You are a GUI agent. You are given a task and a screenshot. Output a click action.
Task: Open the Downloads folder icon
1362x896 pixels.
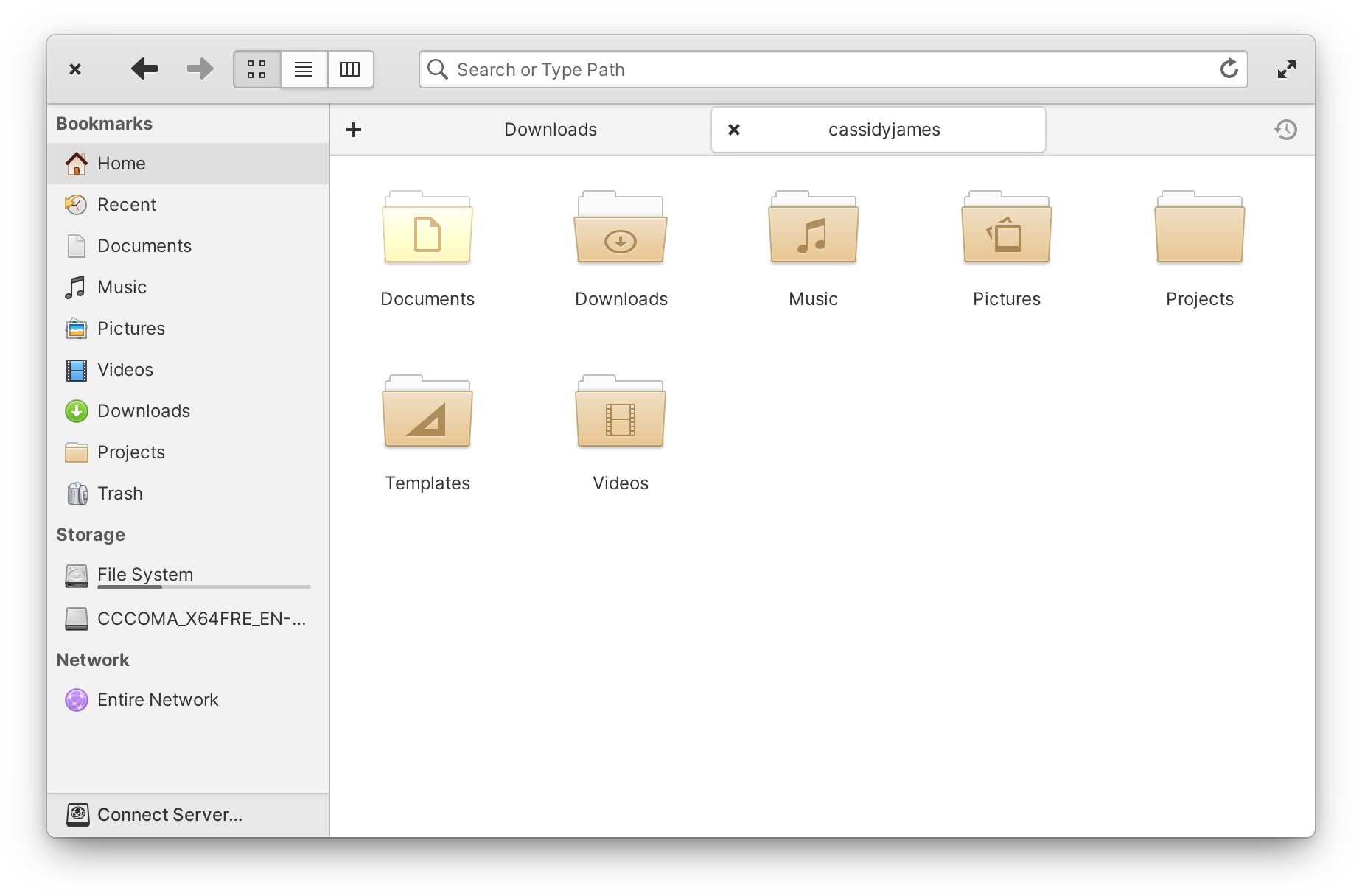tap(621, 228)
